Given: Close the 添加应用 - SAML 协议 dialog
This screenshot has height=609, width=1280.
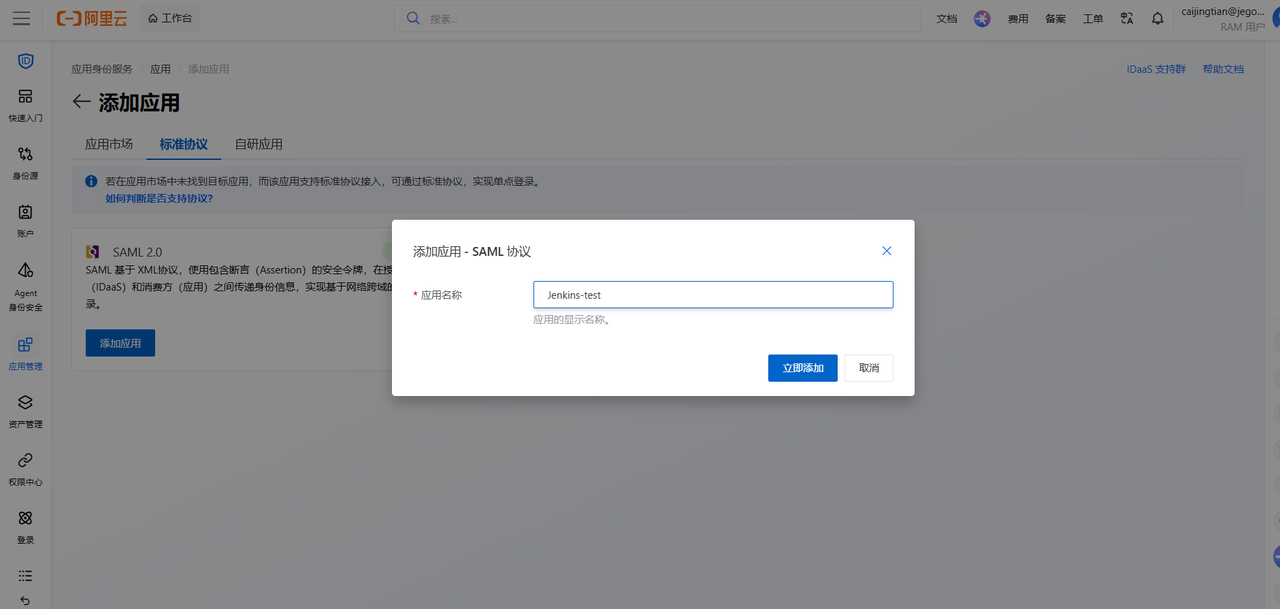Looking at the screenshot, I should coord(887,251).
